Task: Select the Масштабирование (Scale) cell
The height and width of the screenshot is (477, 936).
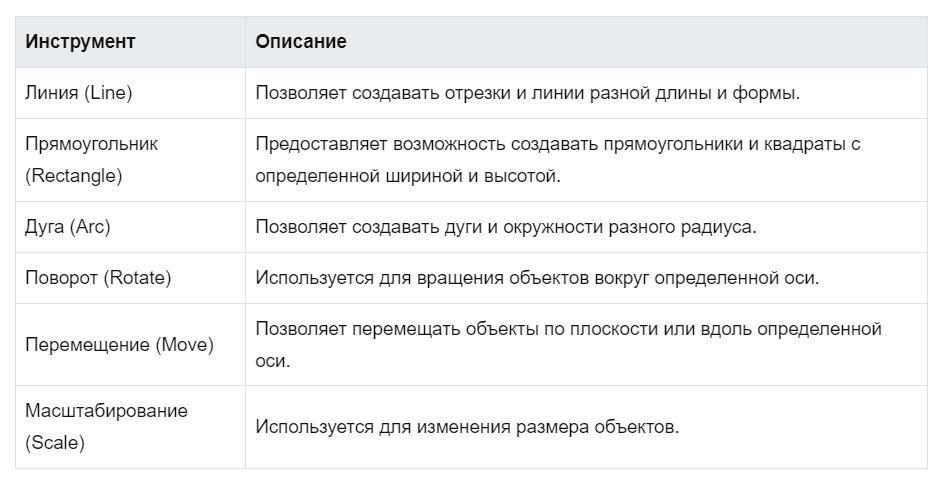Action: (x=130, y=427)
